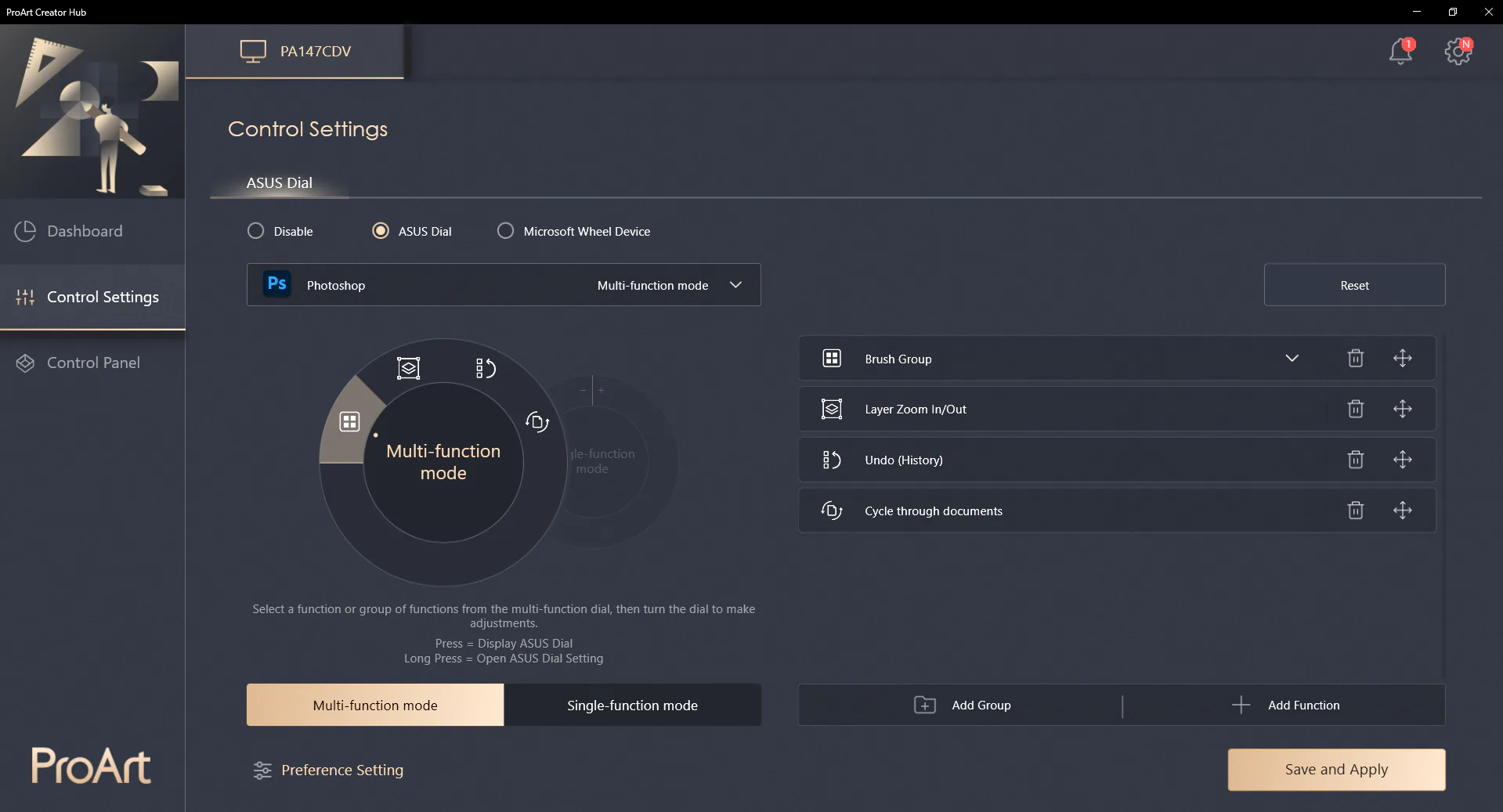Open the Dashboard page

(92, 231)
